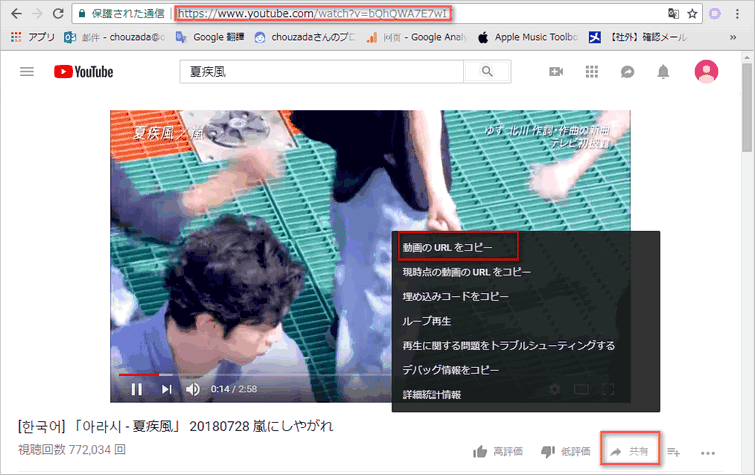Viewport: 755px width, 475px height.
Task: Click the translate page icon
Action: [673, 13]
